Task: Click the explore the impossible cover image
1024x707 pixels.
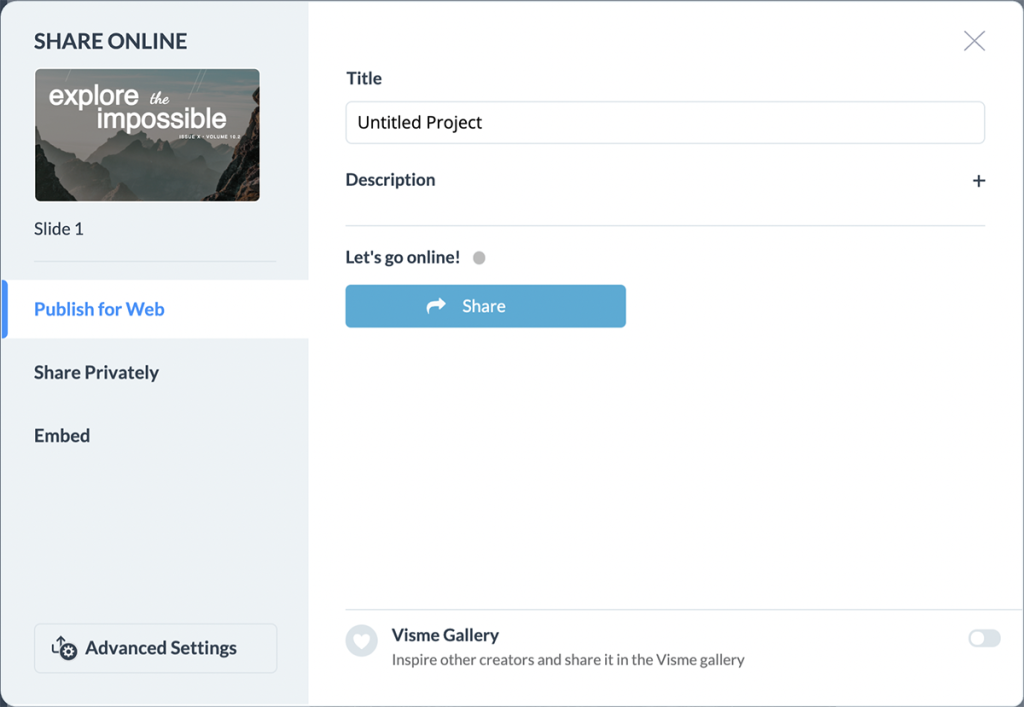Action: 146,135
